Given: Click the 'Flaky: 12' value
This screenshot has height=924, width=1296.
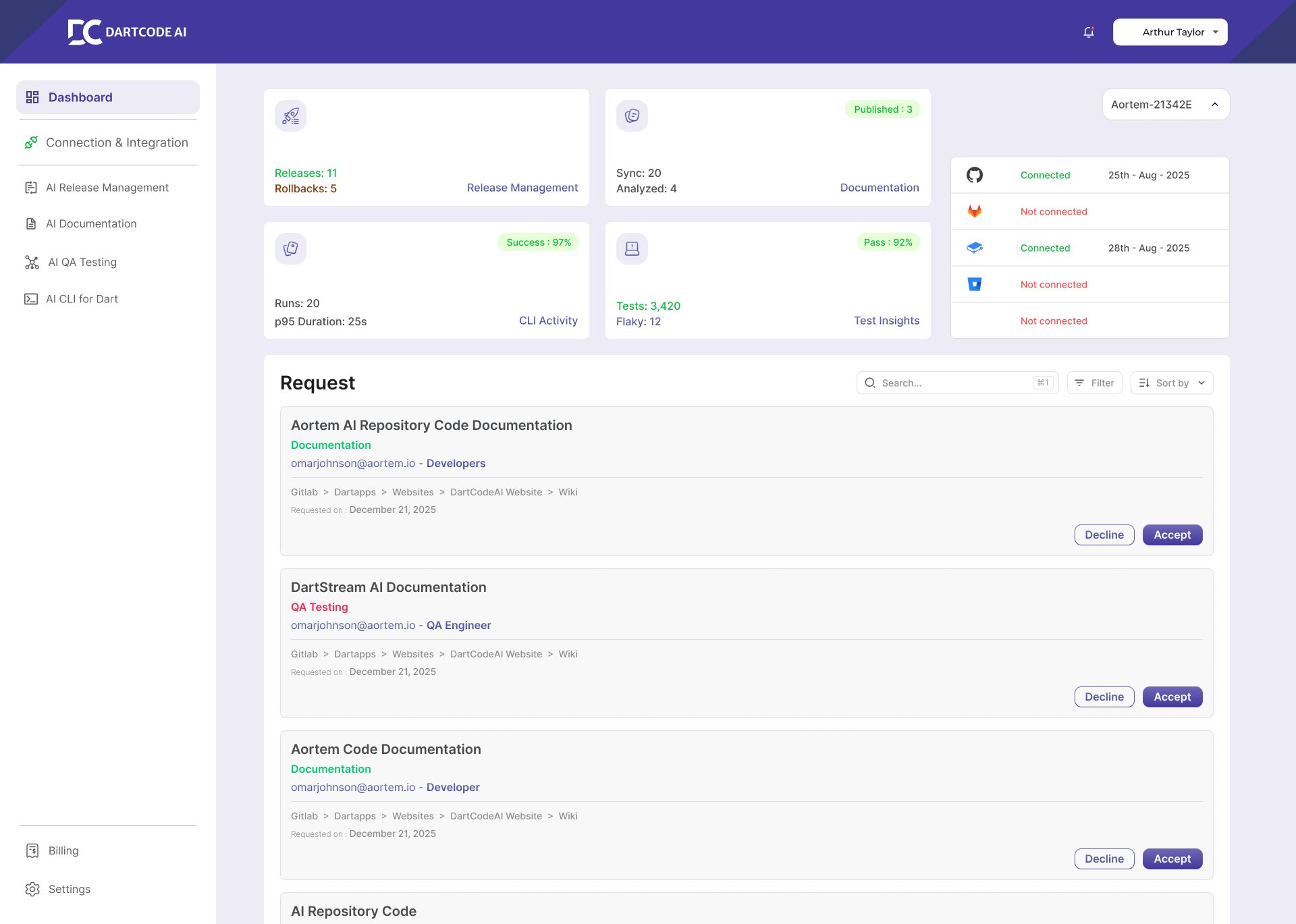Looking at the screenshot, I should pos(639,321).
